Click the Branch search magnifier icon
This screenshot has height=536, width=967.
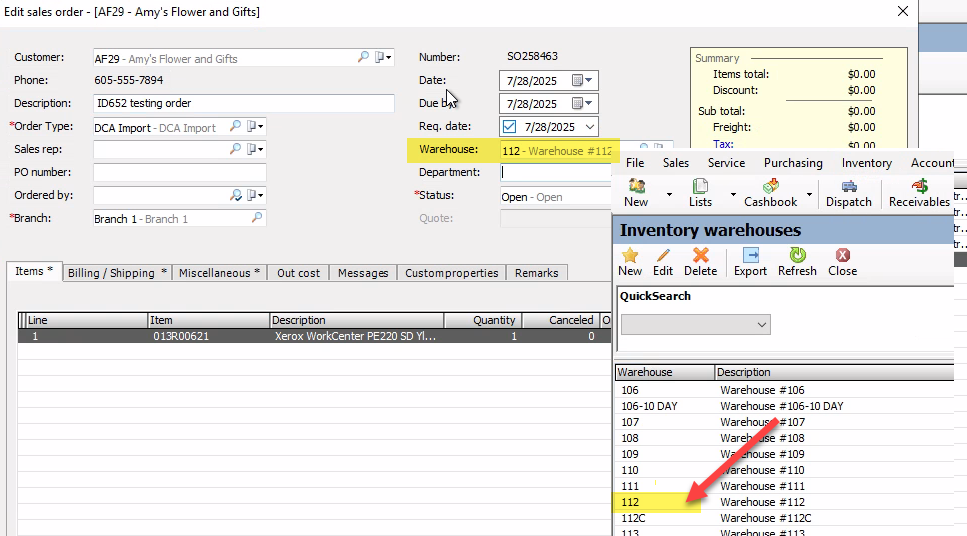[x=257, y=218]
